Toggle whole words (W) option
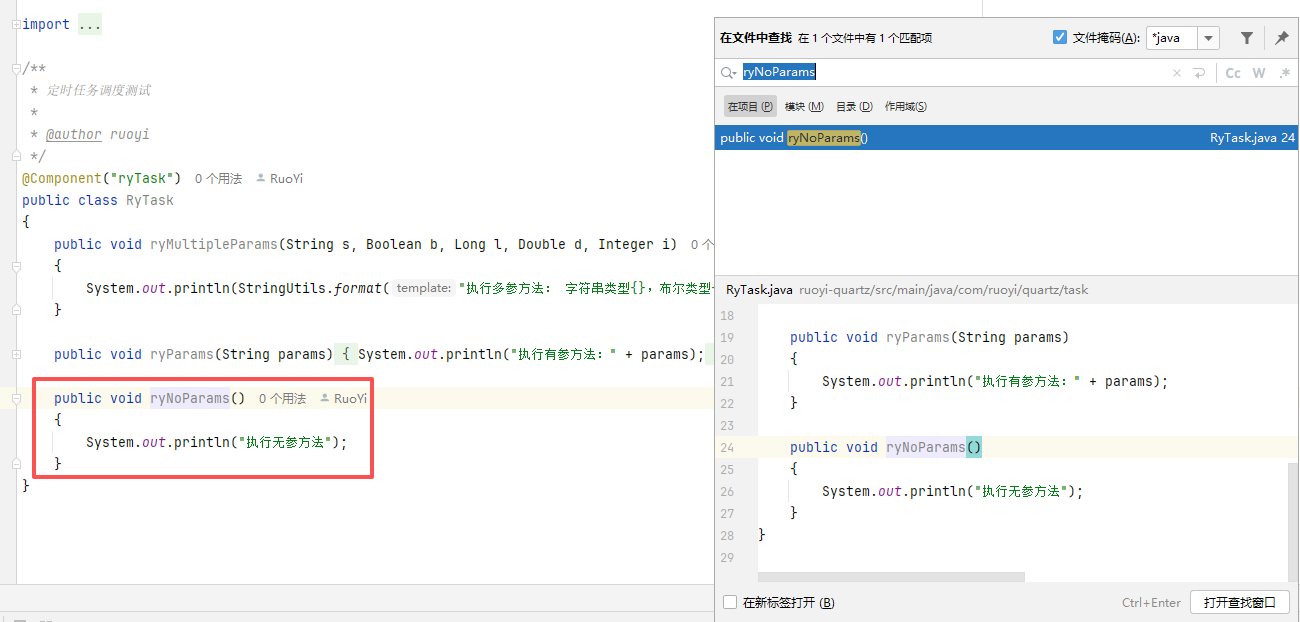This screenshot has height=622, width=1300. pyautogui.click(x=1259, y=73)
